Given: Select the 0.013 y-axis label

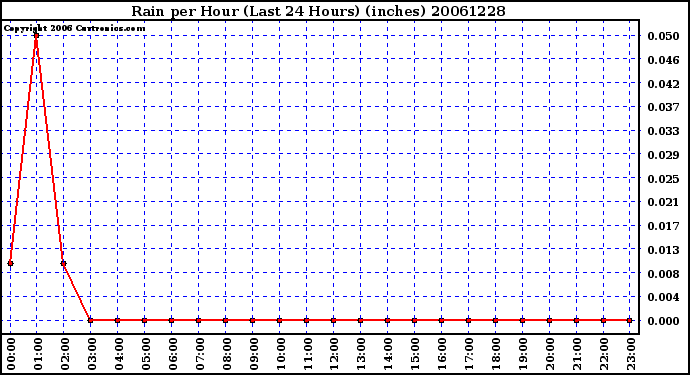Looking at the screenshot, I should click(x=663, y=250).
